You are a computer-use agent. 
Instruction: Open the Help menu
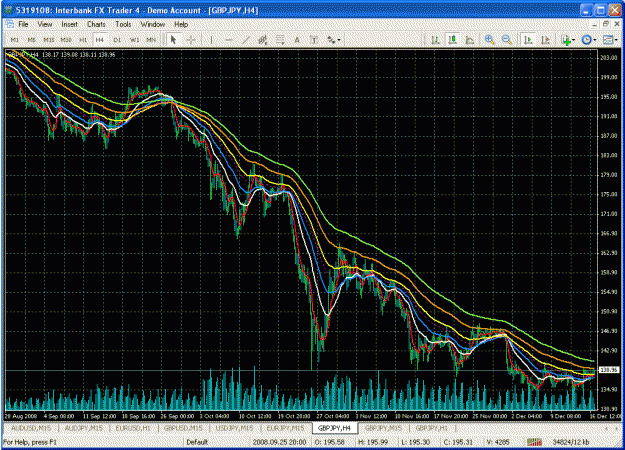coord(181,24)
